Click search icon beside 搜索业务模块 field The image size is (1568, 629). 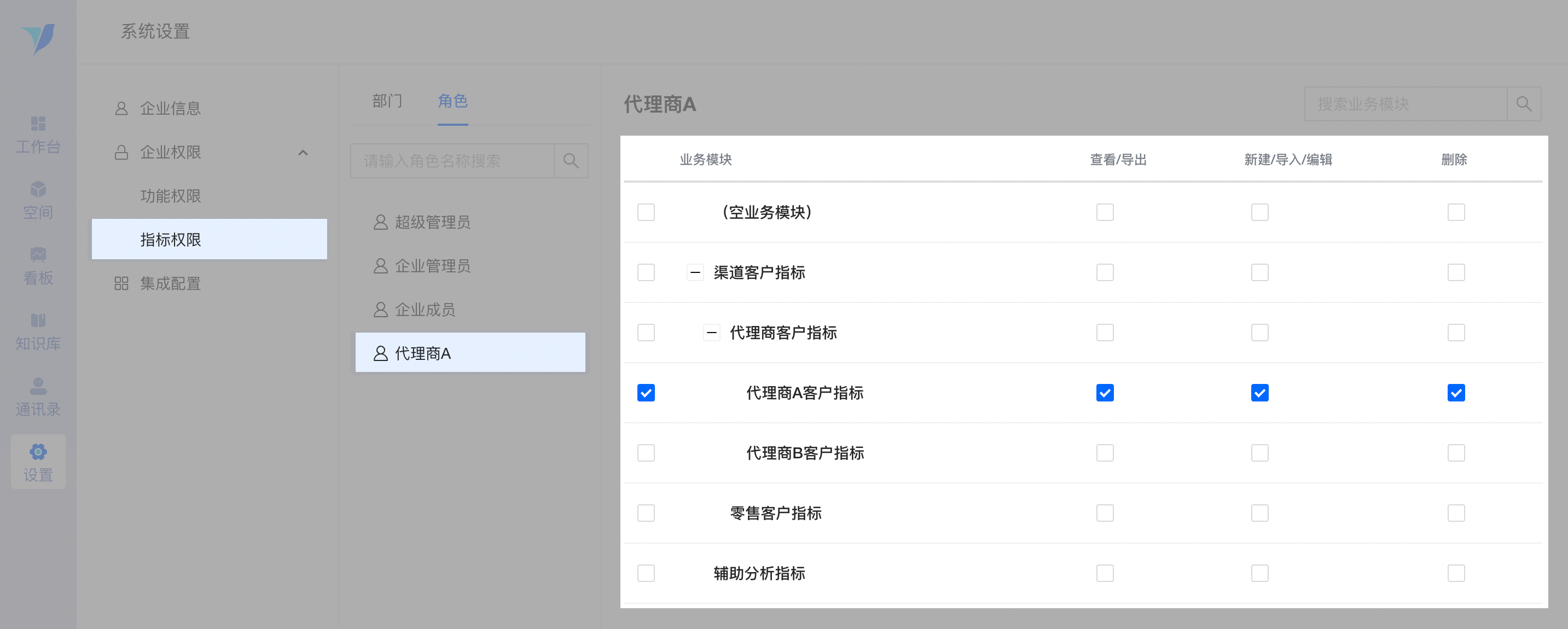pyautogui.click(x=1524, y=104)
